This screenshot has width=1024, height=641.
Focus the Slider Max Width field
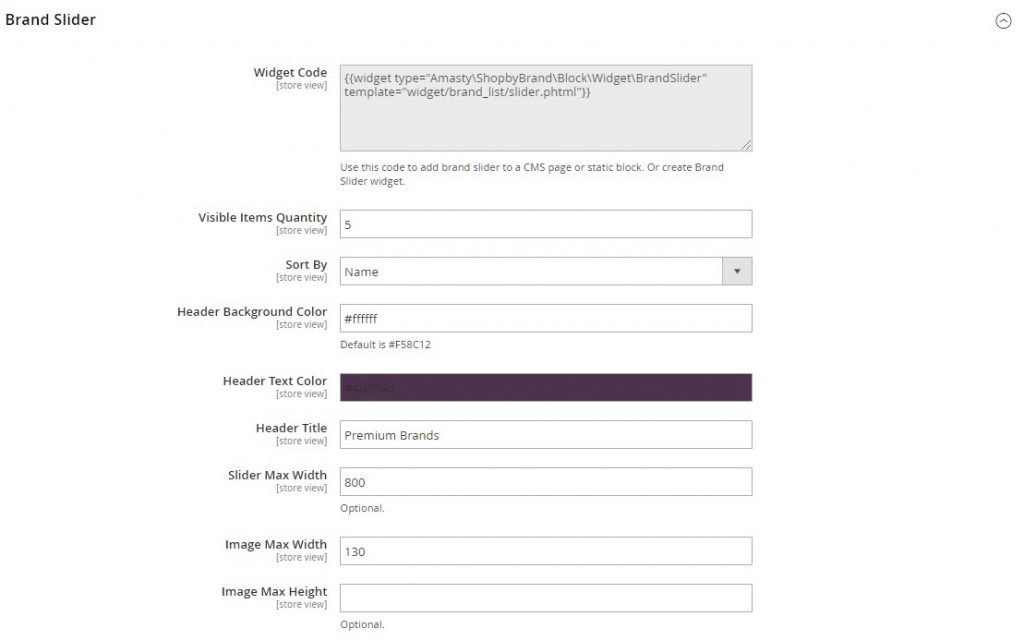[545, 482]
